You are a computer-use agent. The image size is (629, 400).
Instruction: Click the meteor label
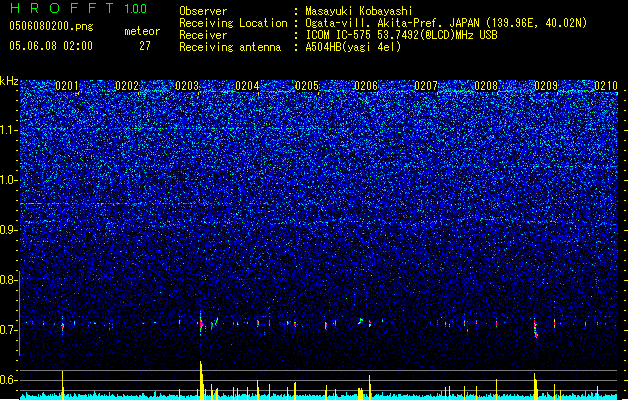tap(142, 31)
